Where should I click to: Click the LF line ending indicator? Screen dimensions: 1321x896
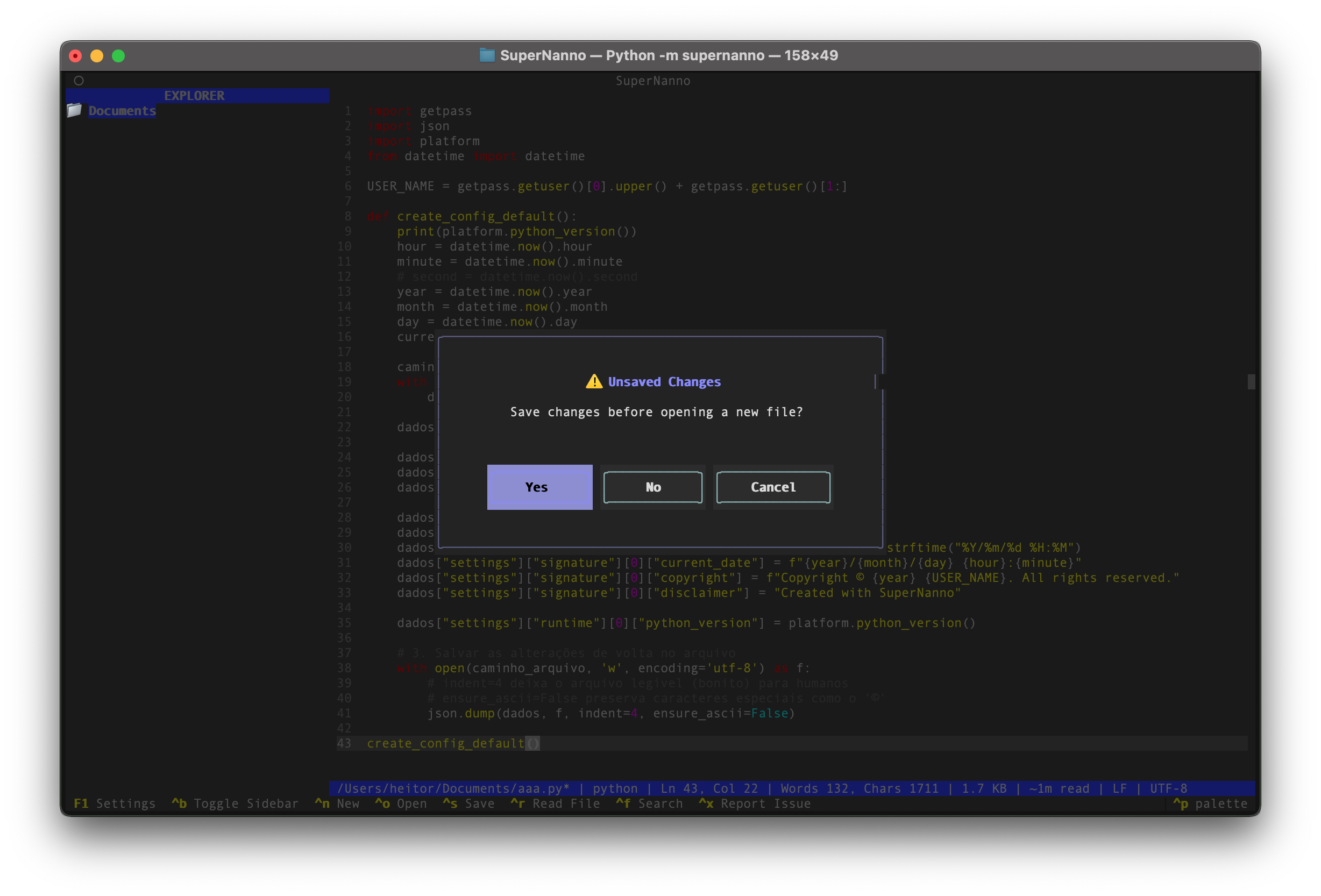click(1119, 788)
